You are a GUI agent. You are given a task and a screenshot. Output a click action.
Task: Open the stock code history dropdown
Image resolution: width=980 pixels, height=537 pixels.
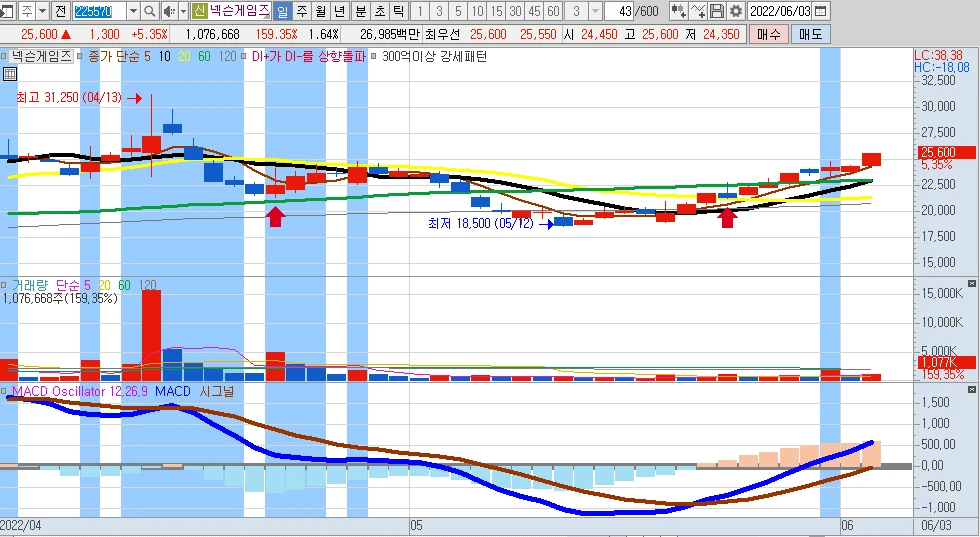point(133,11)
